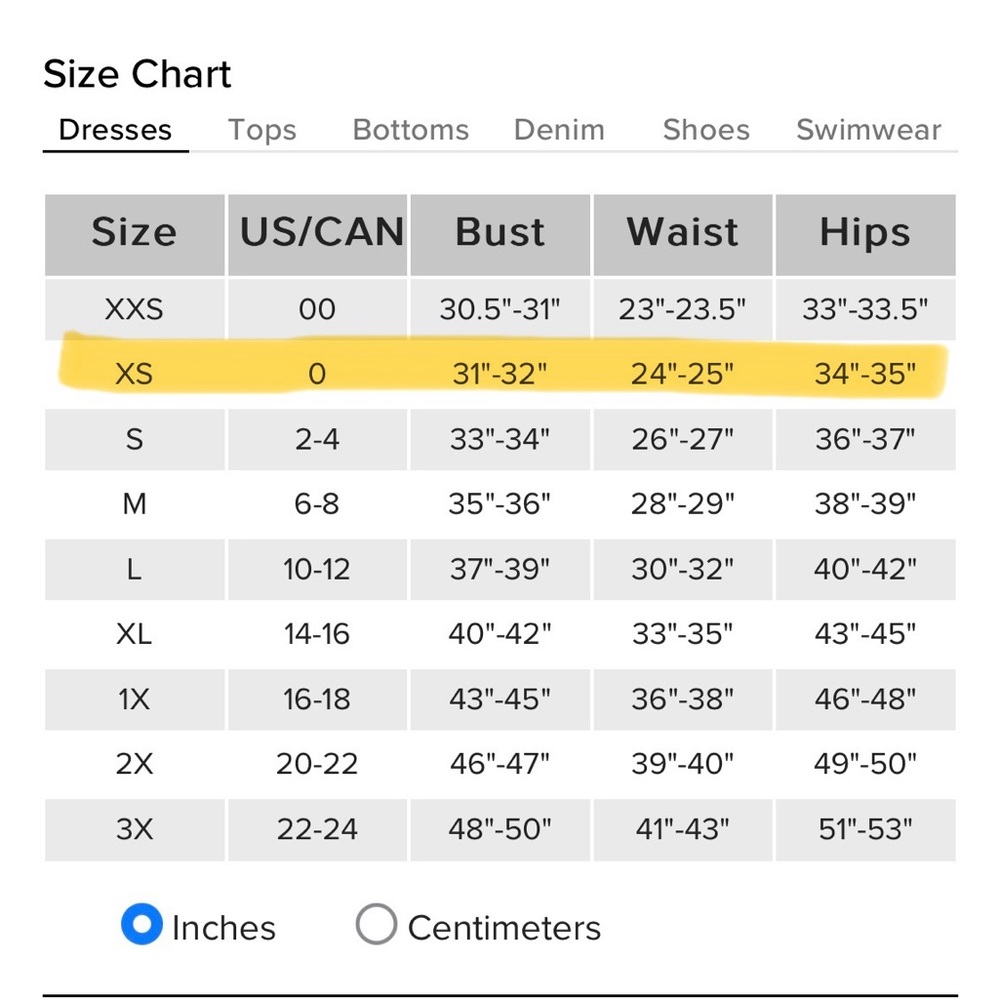Click the US/CAN column header

318,235
